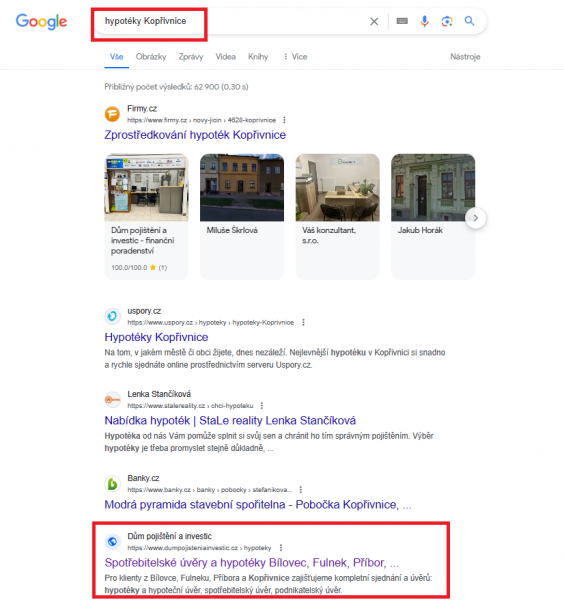
Task: Expand the Více menu
Action: (295, 57)
